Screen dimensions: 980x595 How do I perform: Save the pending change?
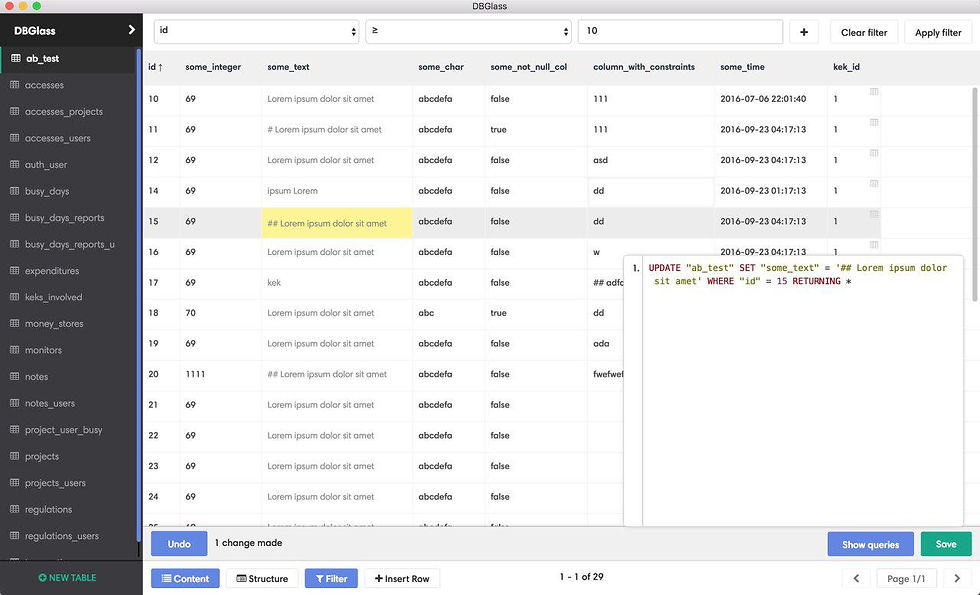point(946,544)
